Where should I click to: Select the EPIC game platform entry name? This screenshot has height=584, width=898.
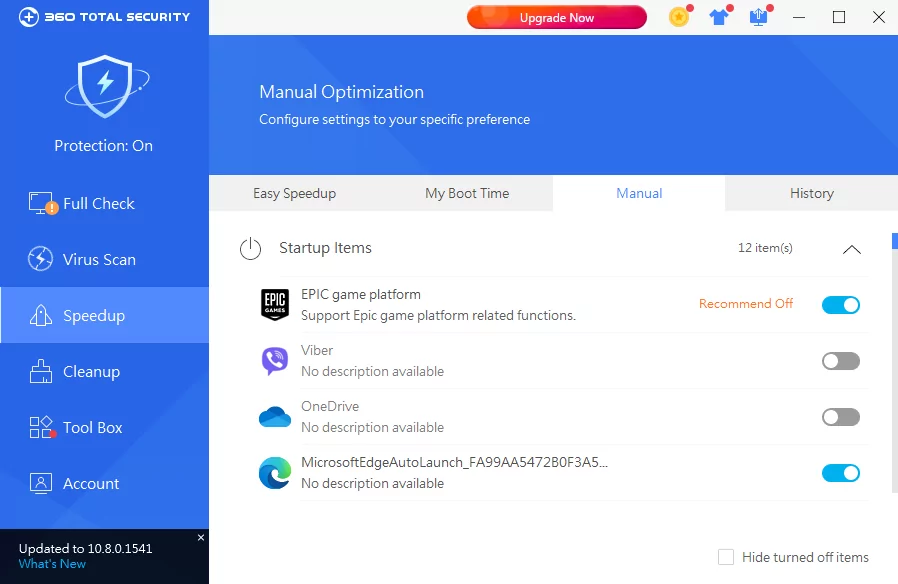coord(361,294)
